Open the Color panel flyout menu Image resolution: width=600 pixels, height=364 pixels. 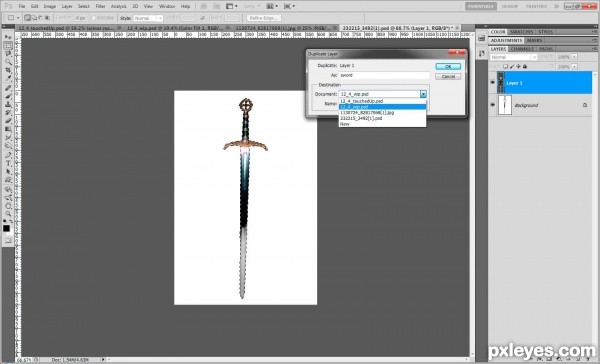(x=595, y=32)
